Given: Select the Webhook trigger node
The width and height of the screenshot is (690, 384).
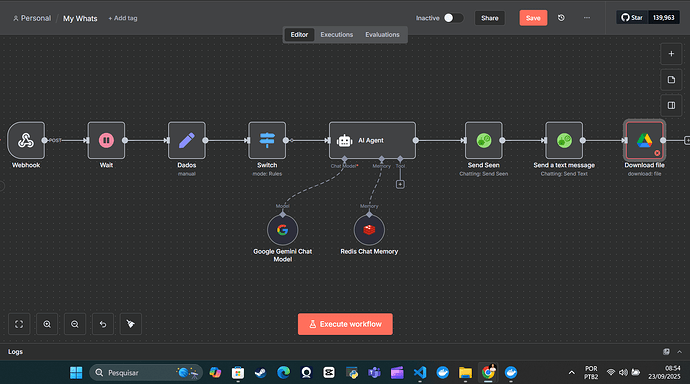Looking at the screenshot, I should click(x=26, y=140).
